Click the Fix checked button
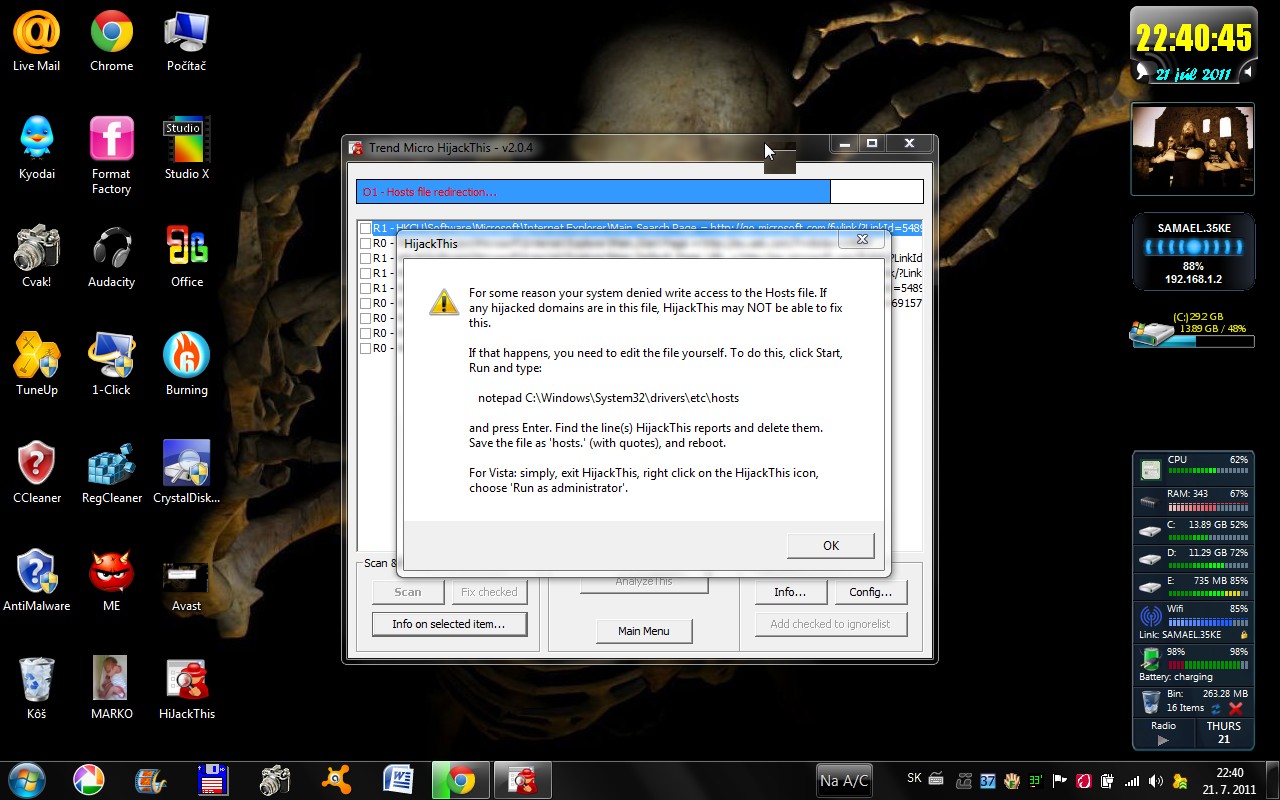1280x800 pixels. click(489, 592)
